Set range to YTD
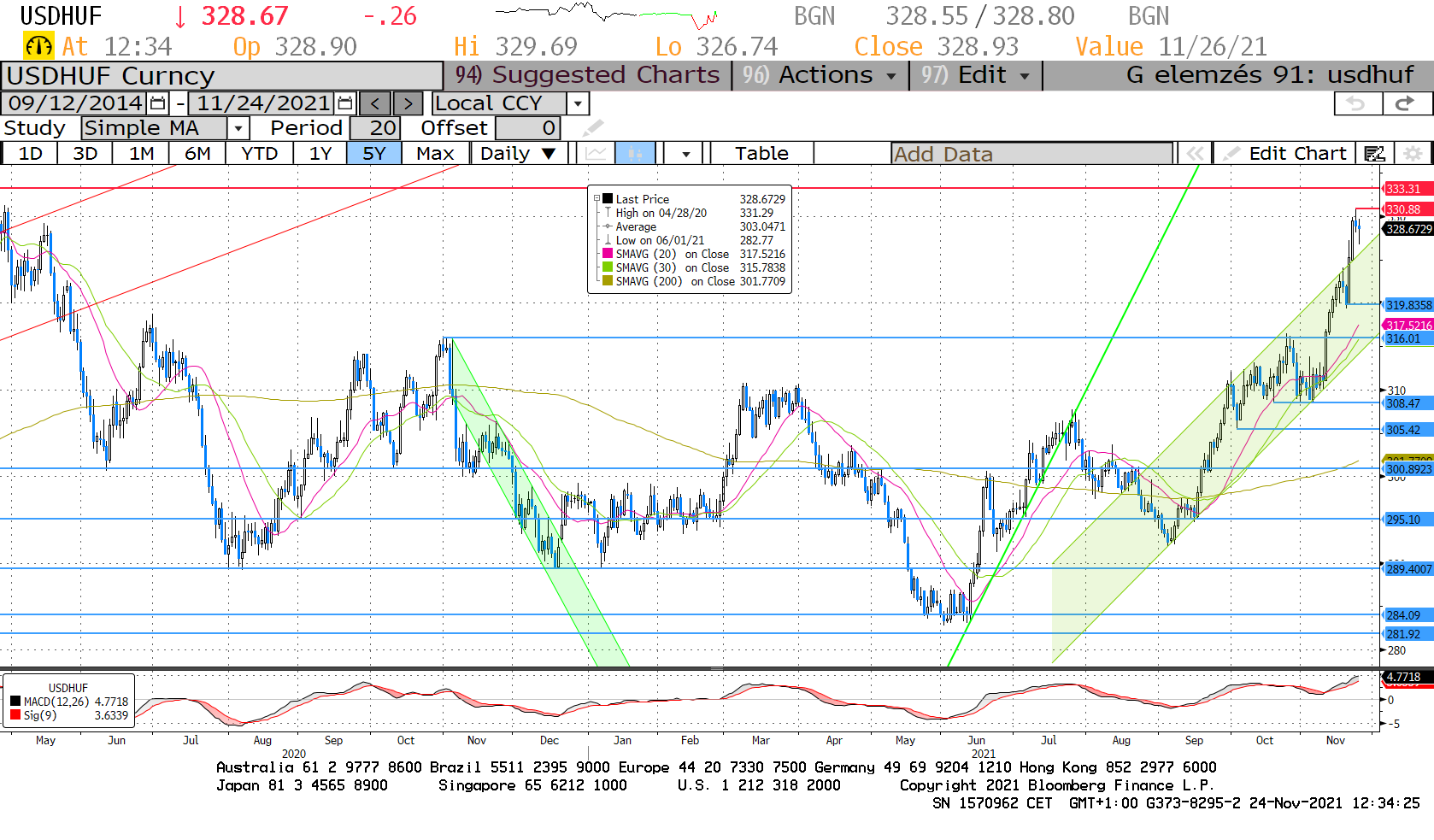The image size is (1434, 840). click(x=259, y=154)
